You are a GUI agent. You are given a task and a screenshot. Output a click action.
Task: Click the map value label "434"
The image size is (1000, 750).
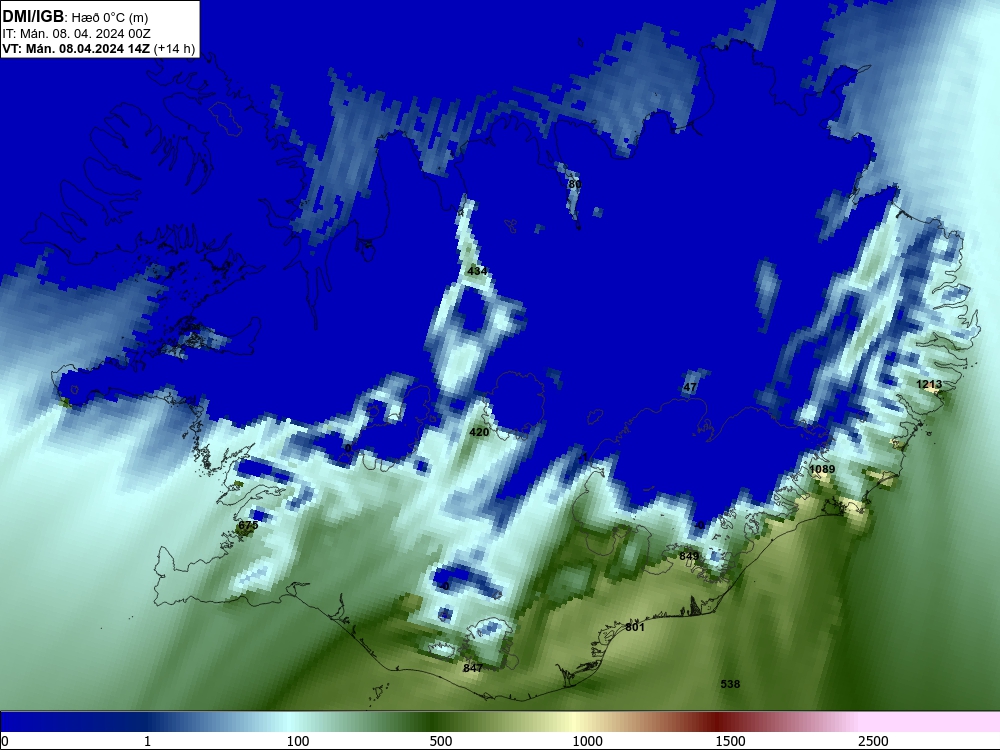point(477,271)
